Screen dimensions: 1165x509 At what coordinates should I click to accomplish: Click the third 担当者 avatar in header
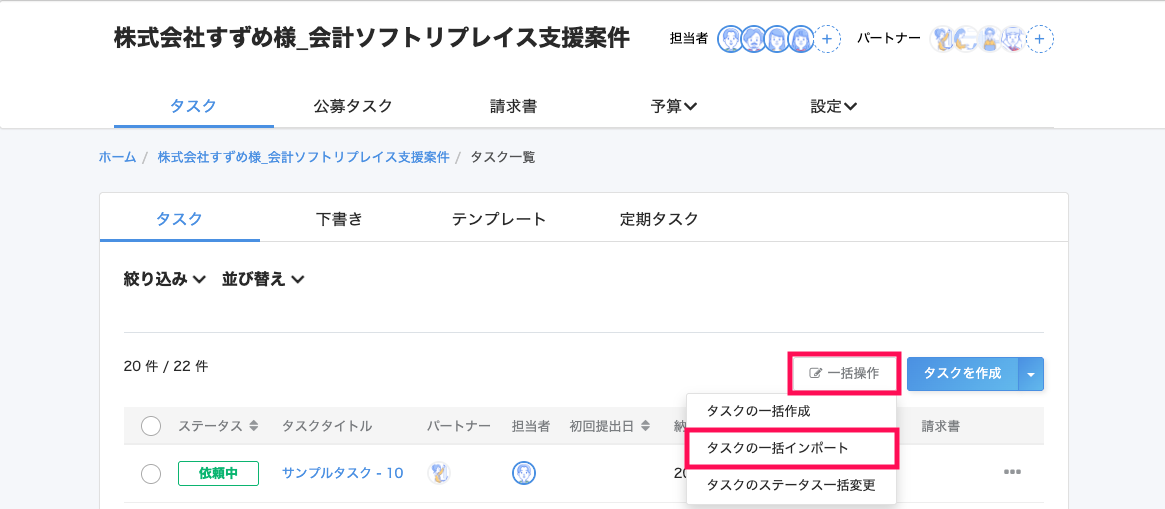(776, 39)
